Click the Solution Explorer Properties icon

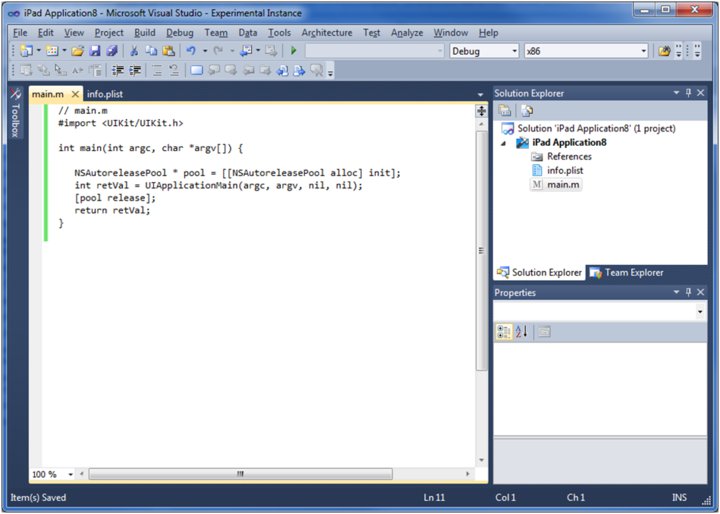pos(505,111)
